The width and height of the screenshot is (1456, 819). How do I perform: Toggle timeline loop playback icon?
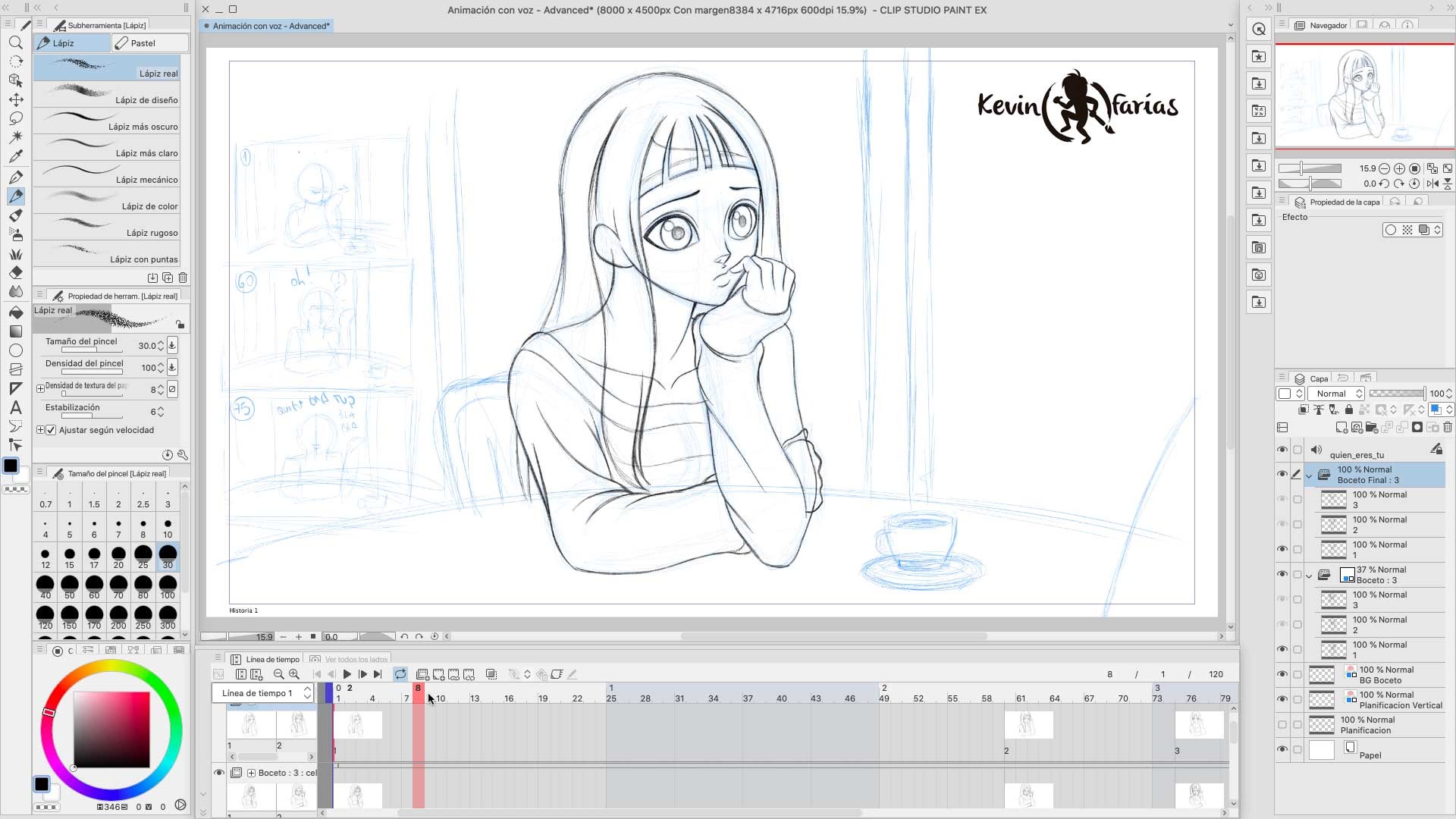(400, 674)
